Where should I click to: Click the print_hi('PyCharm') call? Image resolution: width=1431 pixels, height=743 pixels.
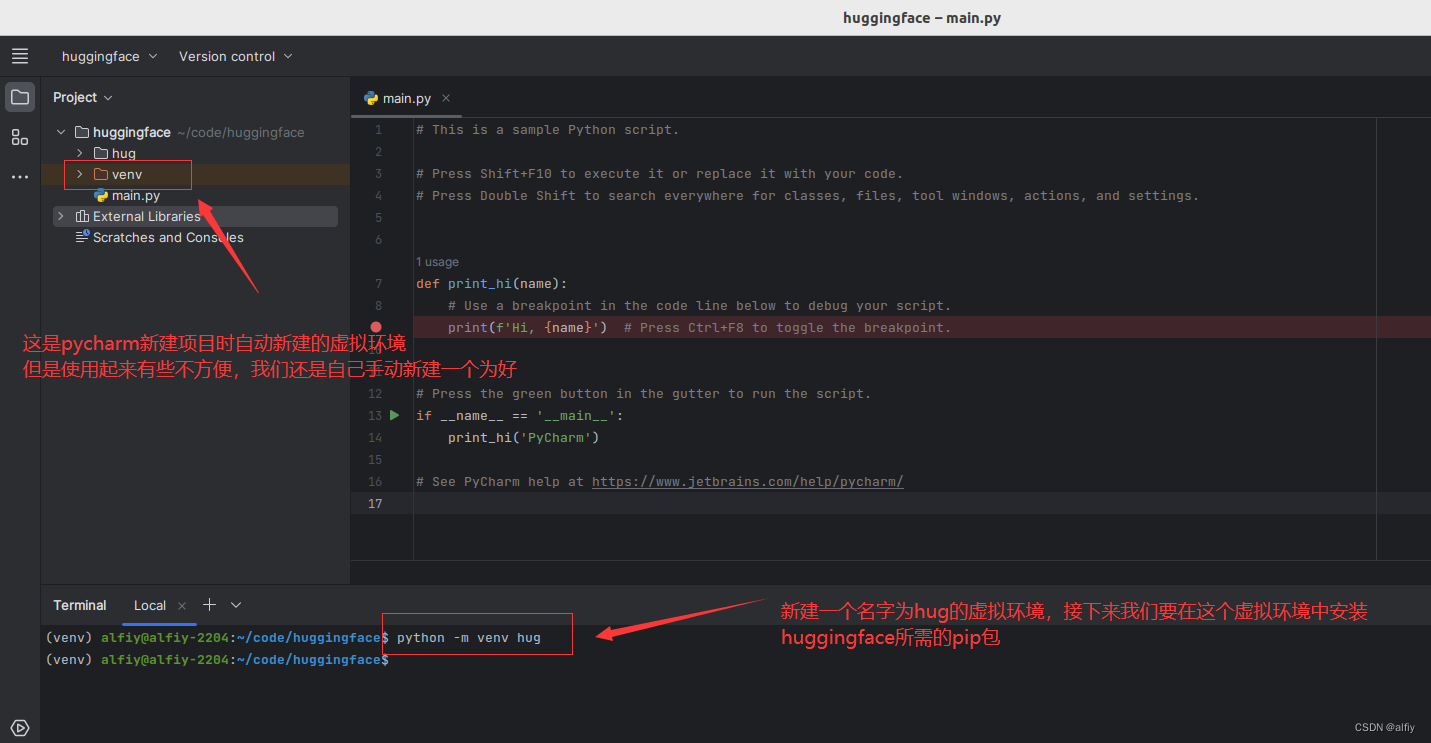tap(523, 437)
